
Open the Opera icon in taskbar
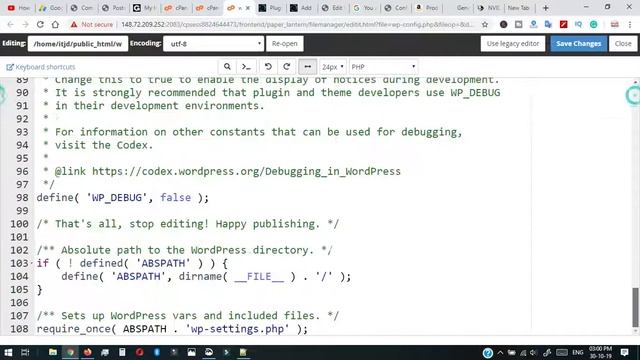coord(140,352)
